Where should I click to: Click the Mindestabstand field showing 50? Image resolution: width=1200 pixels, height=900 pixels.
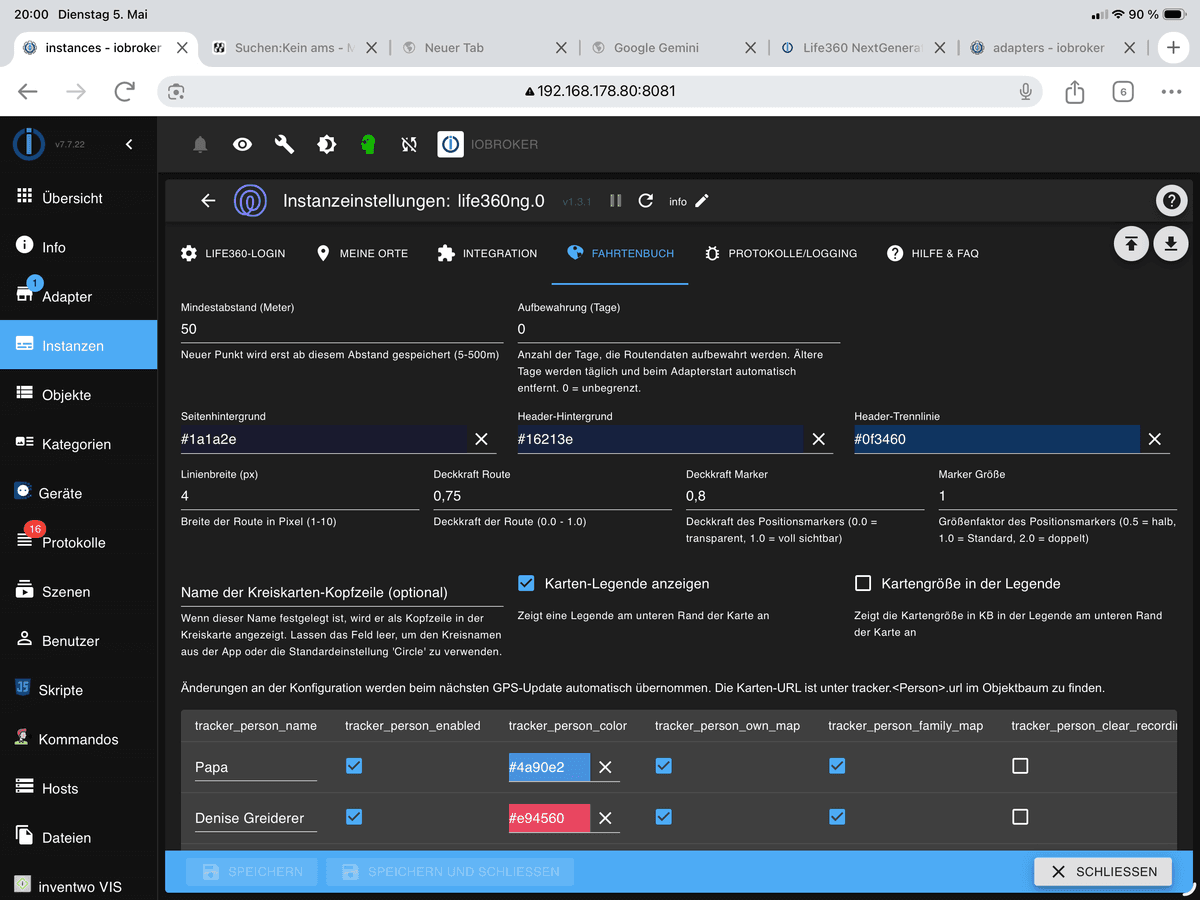coord(342,329)
